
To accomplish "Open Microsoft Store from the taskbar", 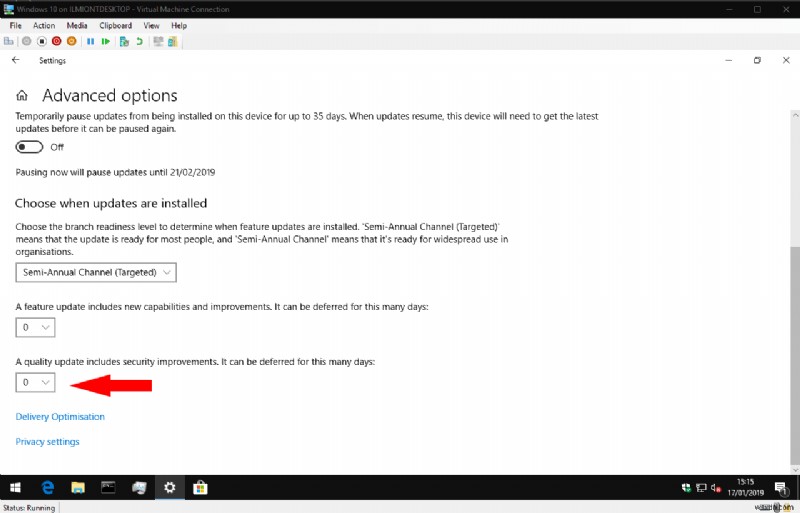I will 200,488.
